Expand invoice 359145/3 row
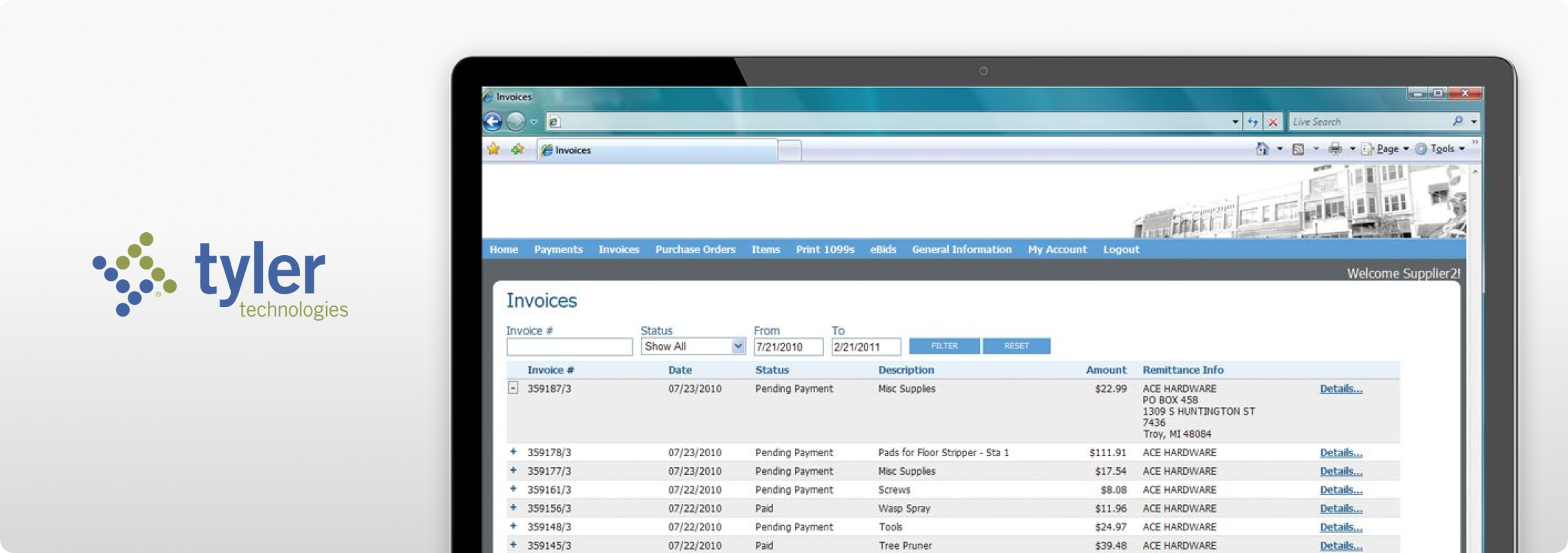The image size is (1568, 553). (x=513, y=545)
